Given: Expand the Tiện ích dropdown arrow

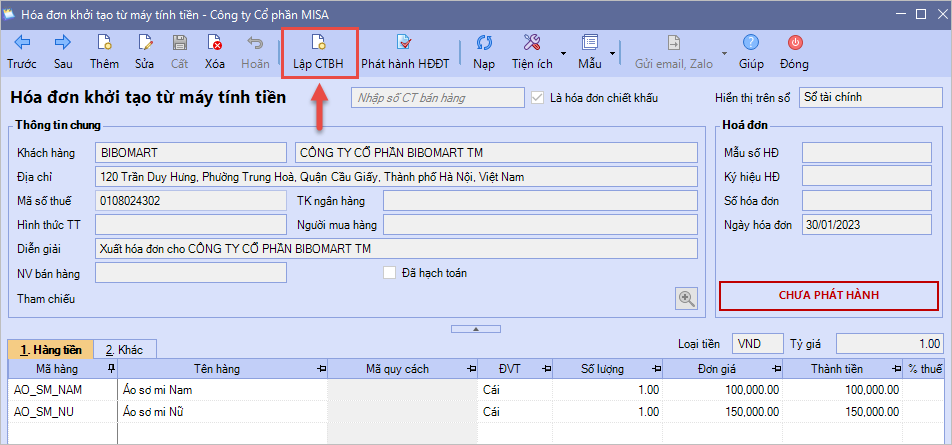Looking at the screenshot, I should pos(563,52).
